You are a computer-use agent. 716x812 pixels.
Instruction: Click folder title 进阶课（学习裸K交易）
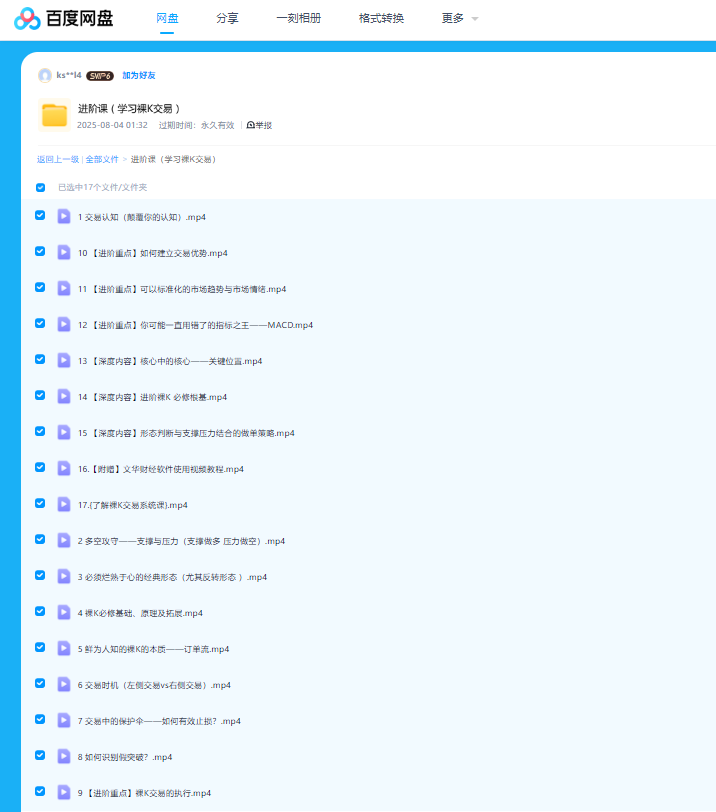pyautogui.click(x=129, y=109)
